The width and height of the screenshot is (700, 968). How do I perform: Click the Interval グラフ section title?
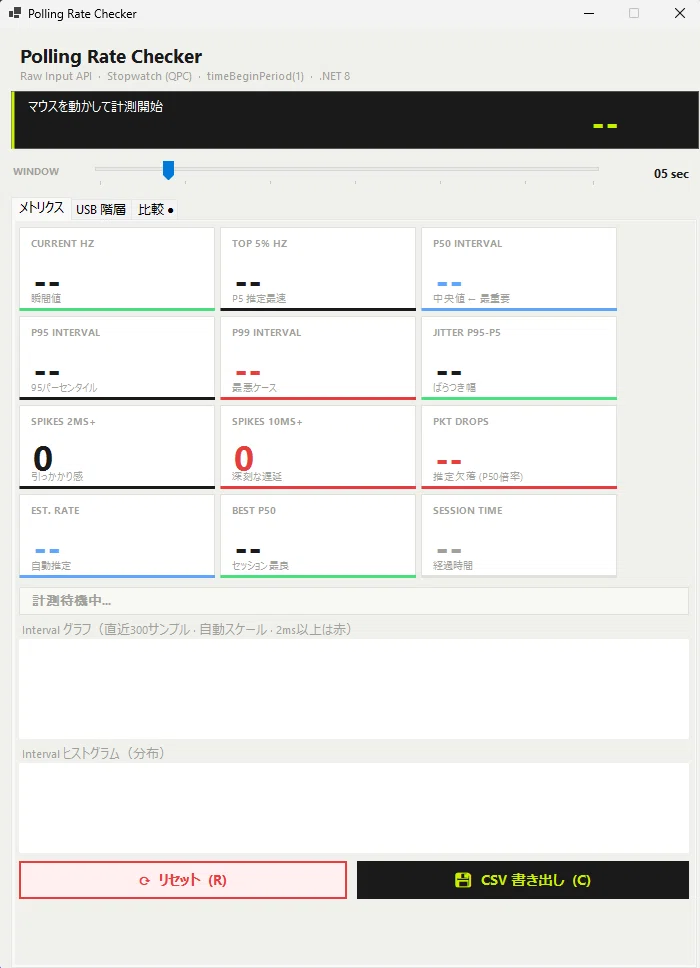[x=187, y=630]
